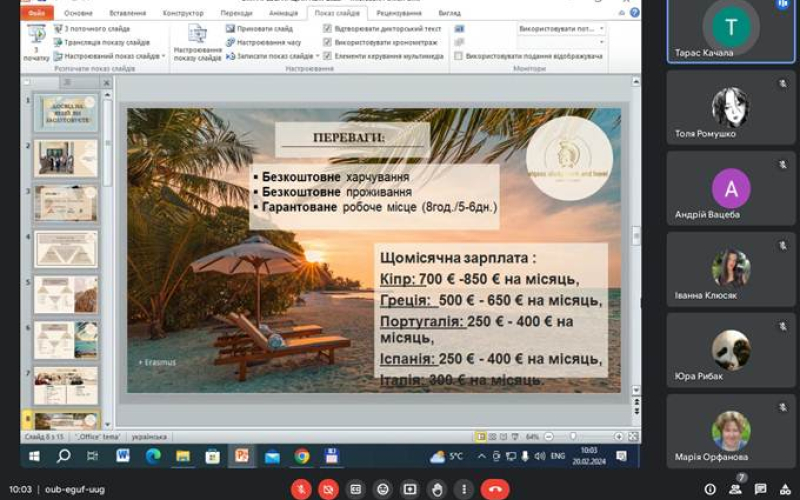Open the Використовувати пот... resolution dropdown
The height and width of the screenshot is (500, 800).
point(561,29)
